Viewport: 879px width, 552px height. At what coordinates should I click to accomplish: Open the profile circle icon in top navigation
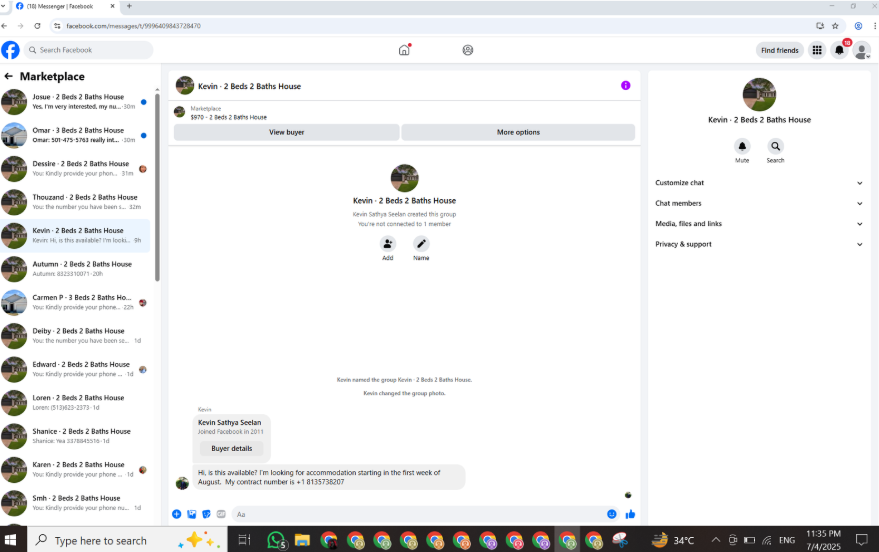468,50
